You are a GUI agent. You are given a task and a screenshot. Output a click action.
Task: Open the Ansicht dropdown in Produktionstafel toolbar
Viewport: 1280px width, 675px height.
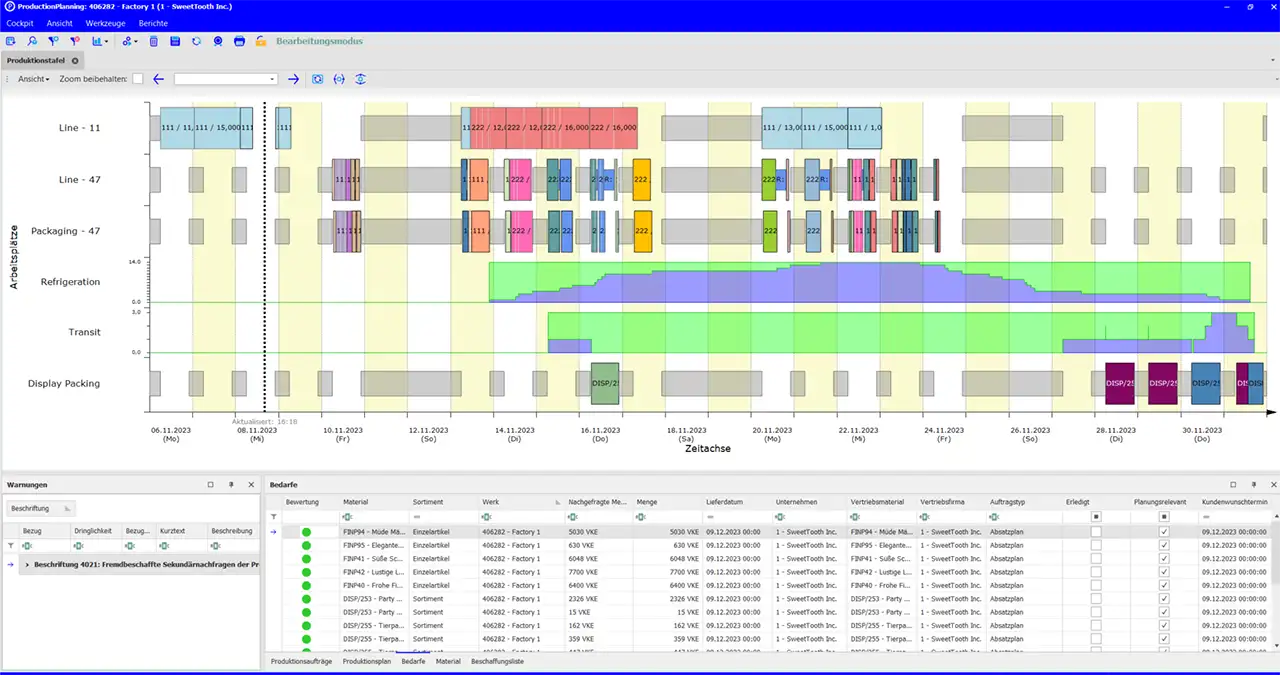pyautogui.click(x=33, y=79)
